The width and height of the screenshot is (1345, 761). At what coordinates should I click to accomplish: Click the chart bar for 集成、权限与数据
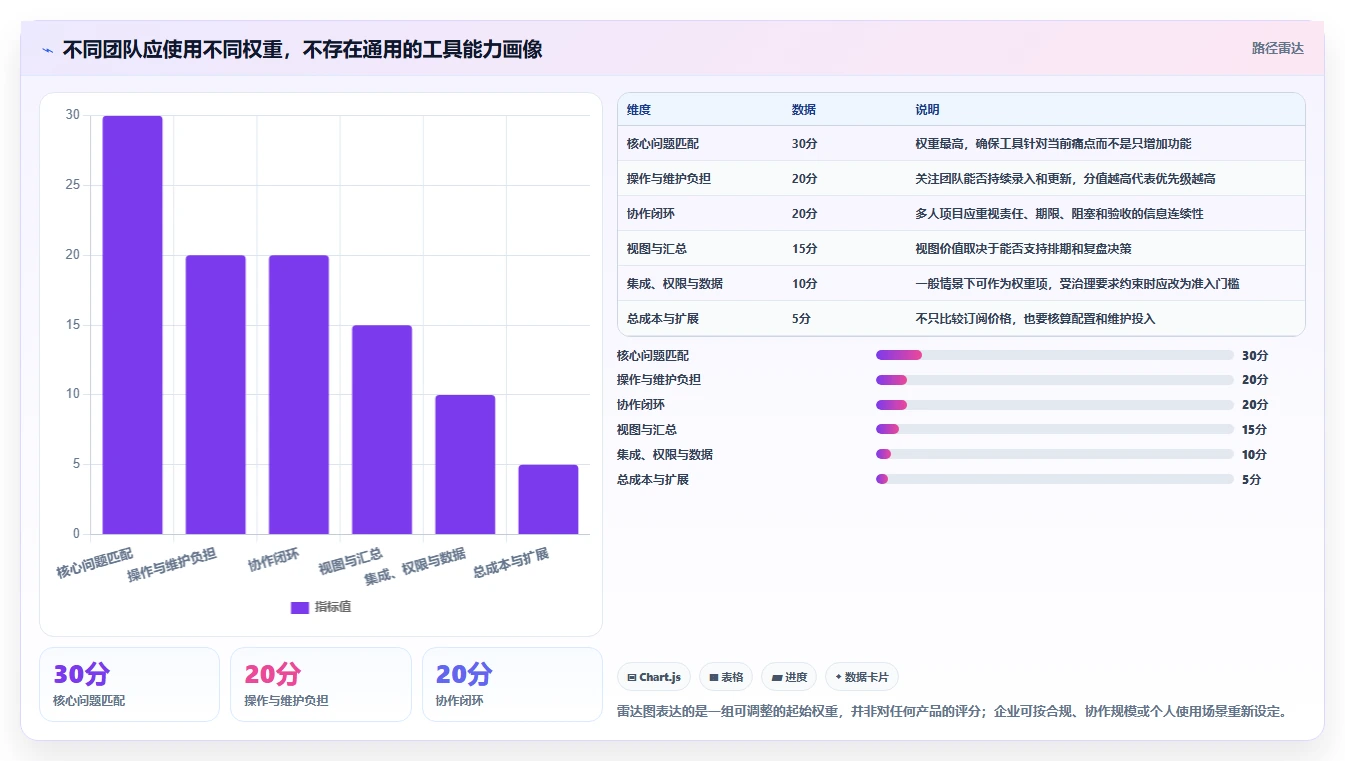[464, 465]
